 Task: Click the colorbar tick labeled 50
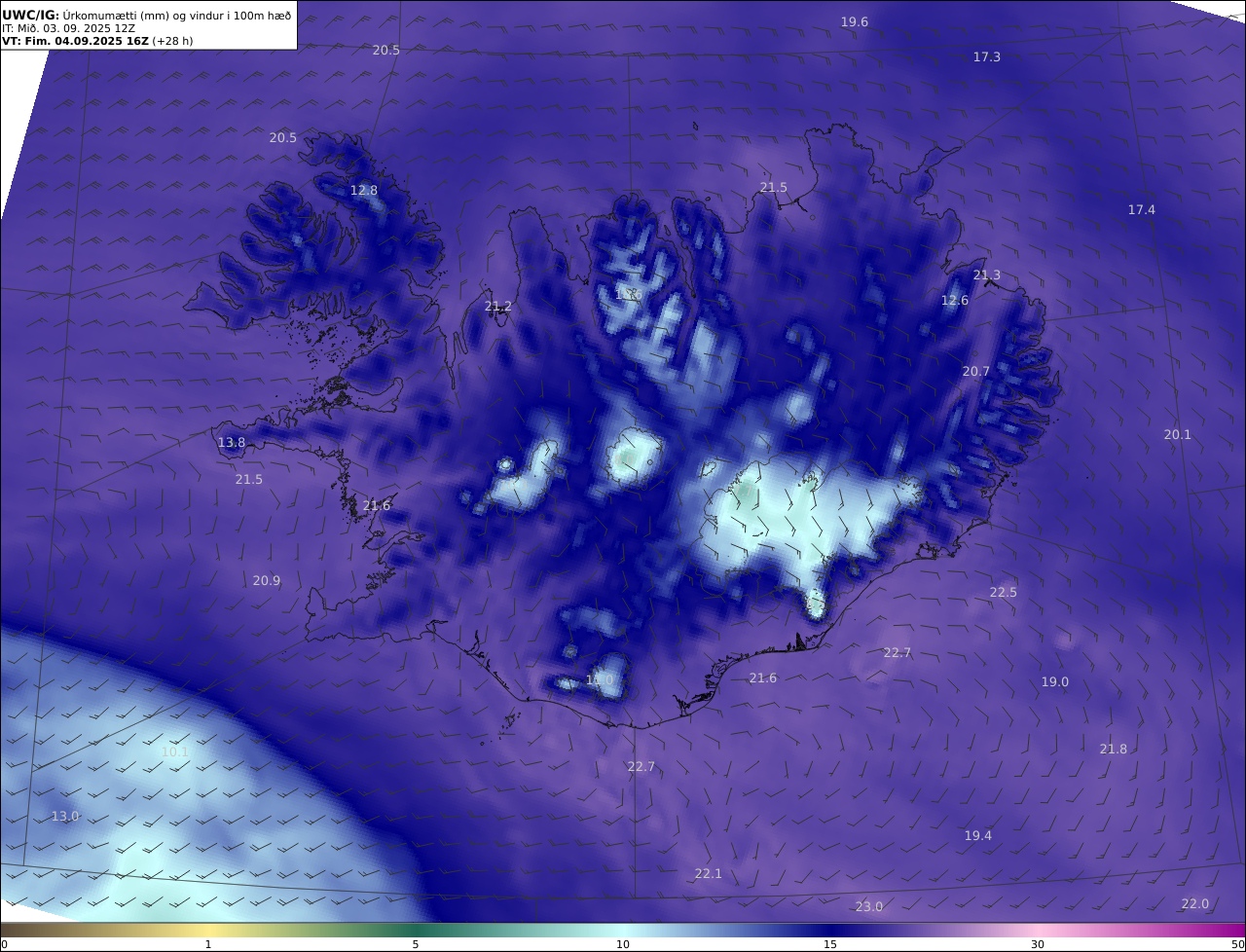pyautogui.click(x=1237, y=944)
